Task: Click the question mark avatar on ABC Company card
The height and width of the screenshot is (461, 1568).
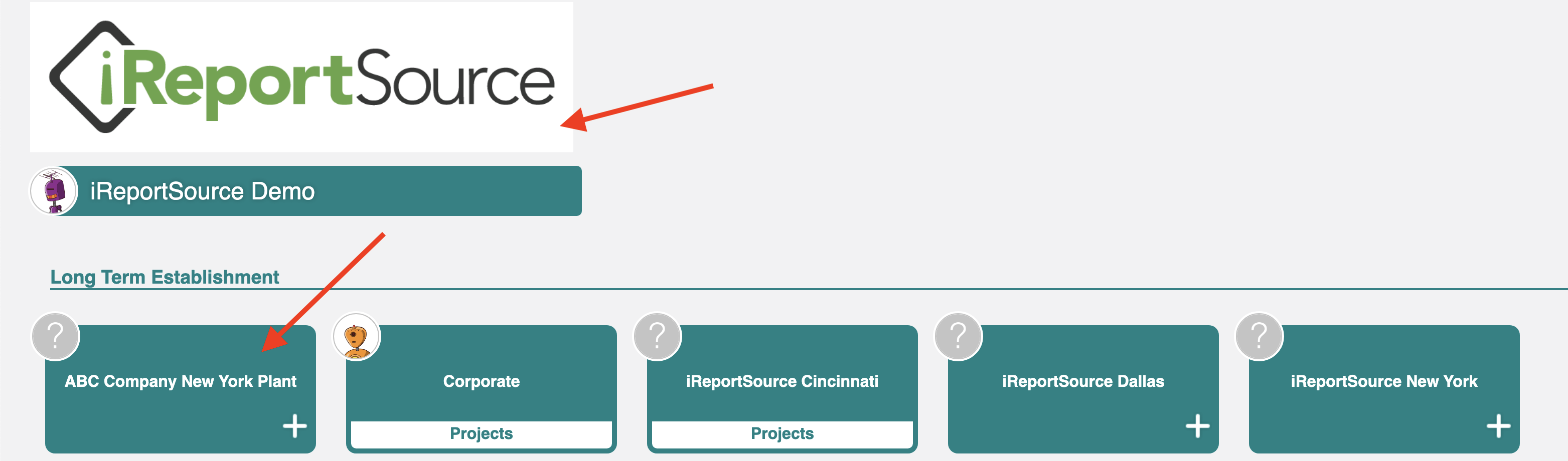Action: click(55, 336)
